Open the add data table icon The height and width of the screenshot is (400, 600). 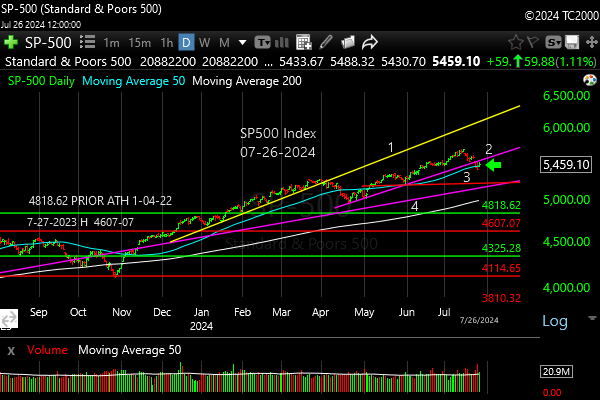pos(304,42)
